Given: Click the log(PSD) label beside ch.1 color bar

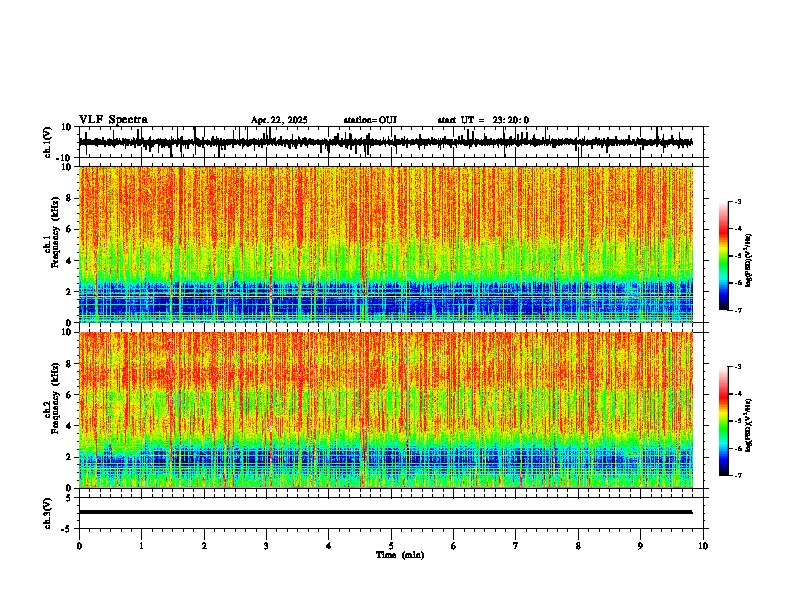Looking at the screenshot, I should click(x=749, y=261).
